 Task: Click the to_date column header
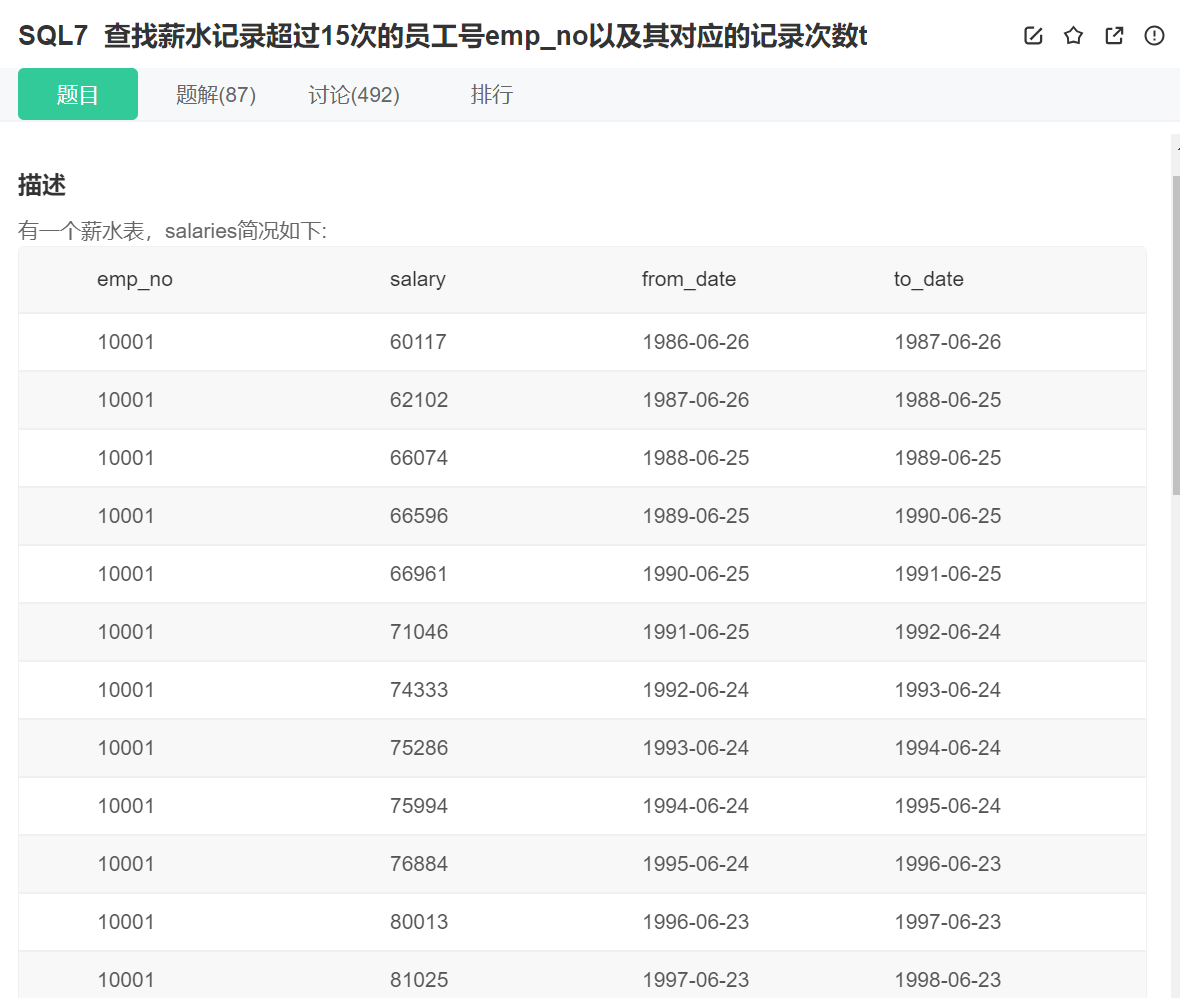929,279
